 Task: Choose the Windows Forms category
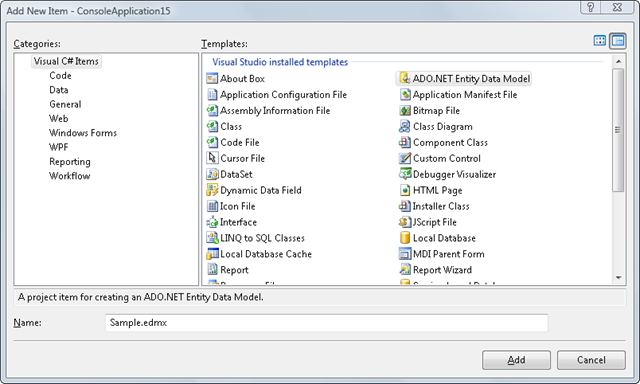pyautogui.click(x=83, y=133)
